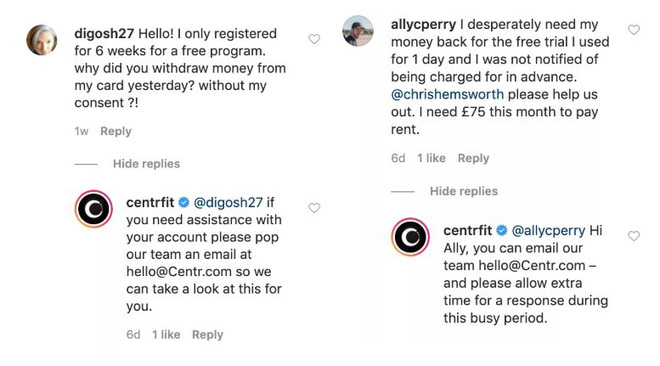Open digosh27's profile picture
Viewport: 660px width, 366px height.
[42, 40]
